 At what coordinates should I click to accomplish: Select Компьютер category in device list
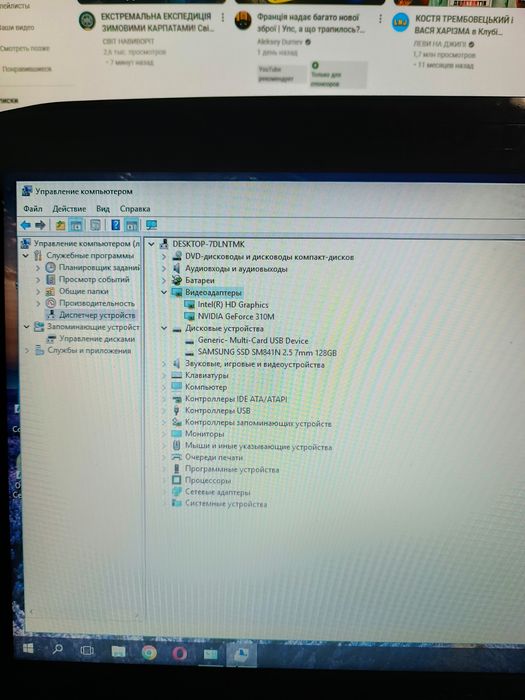206,387
